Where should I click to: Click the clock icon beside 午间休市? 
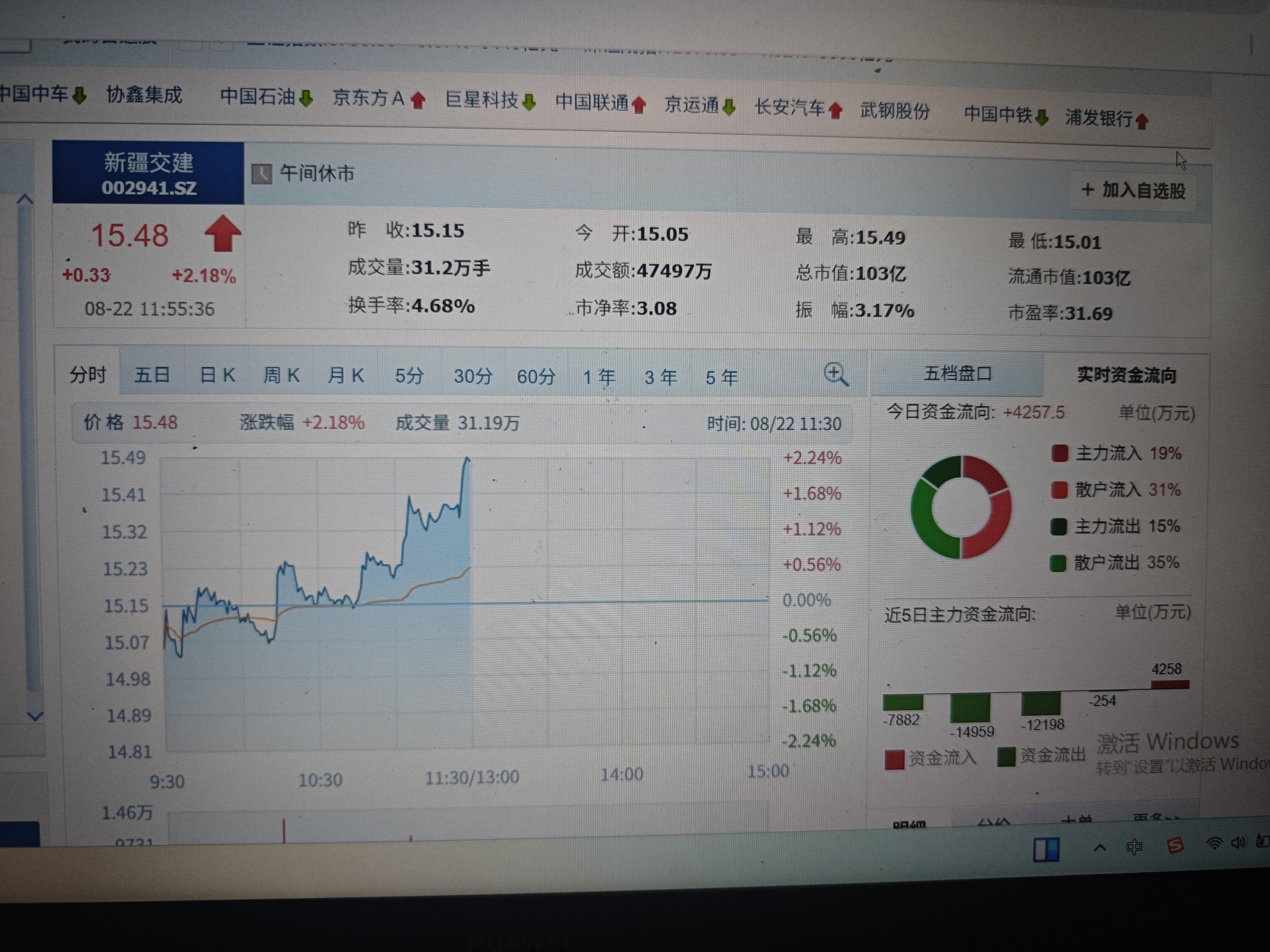tap(262, 174)
